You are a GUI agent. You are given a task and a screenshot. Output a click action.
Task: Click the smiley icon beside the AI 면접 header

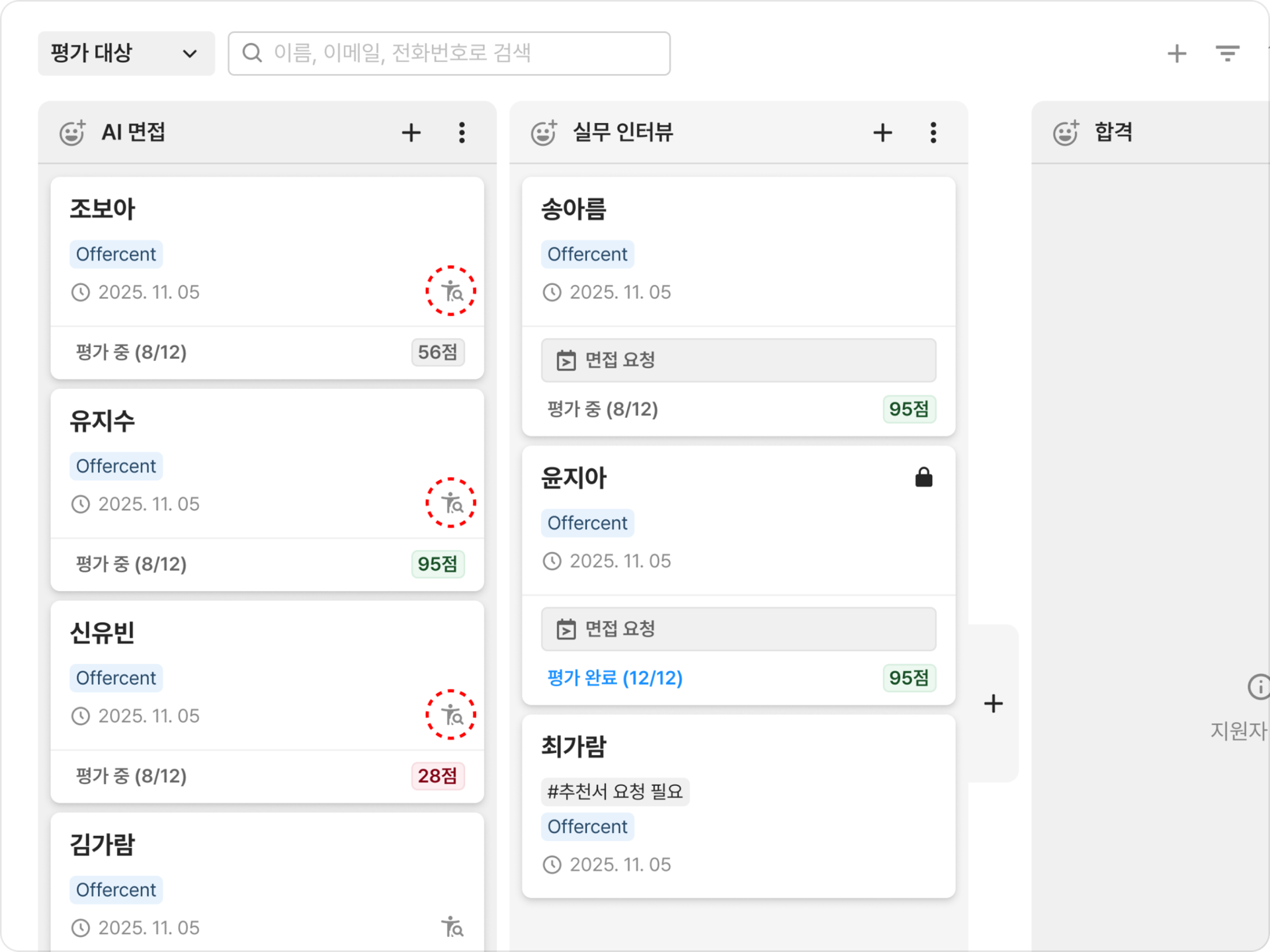[x=73, y=133]
